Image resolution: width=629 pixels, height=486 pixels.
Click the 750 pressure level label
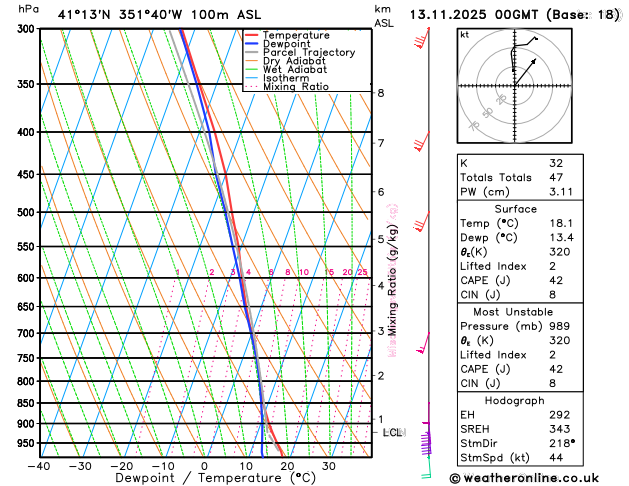tap(28, 358)
